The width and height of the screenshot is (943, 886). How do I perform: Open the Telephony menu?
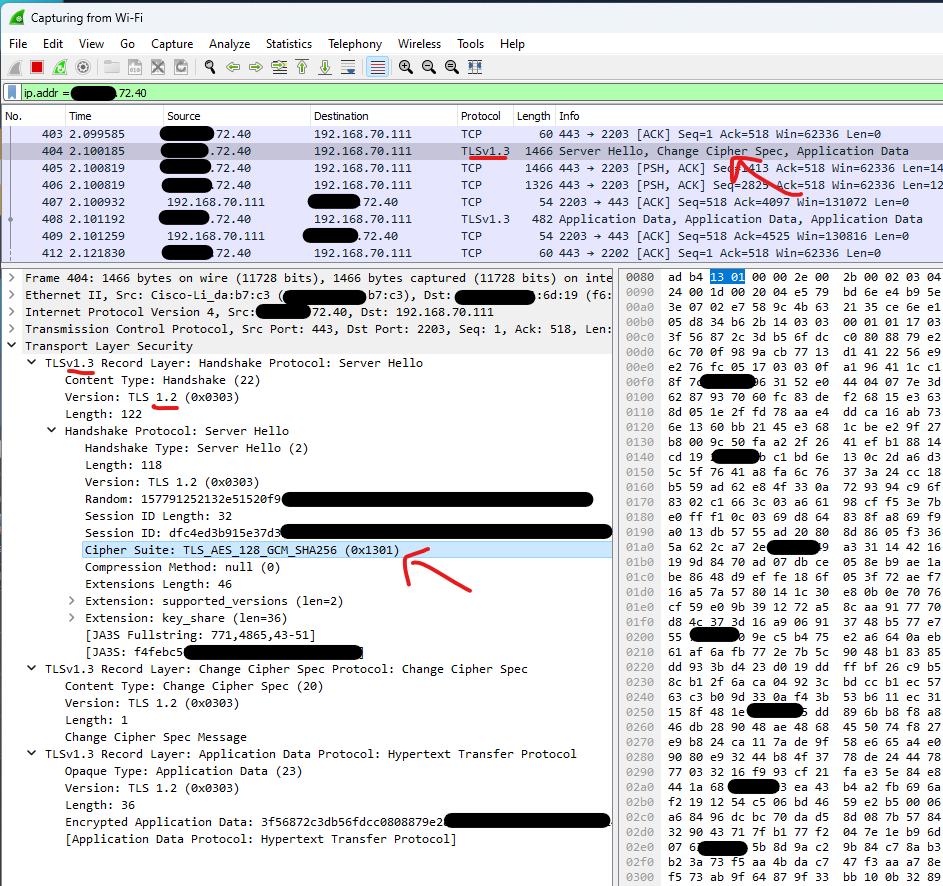tap(355, 44)
